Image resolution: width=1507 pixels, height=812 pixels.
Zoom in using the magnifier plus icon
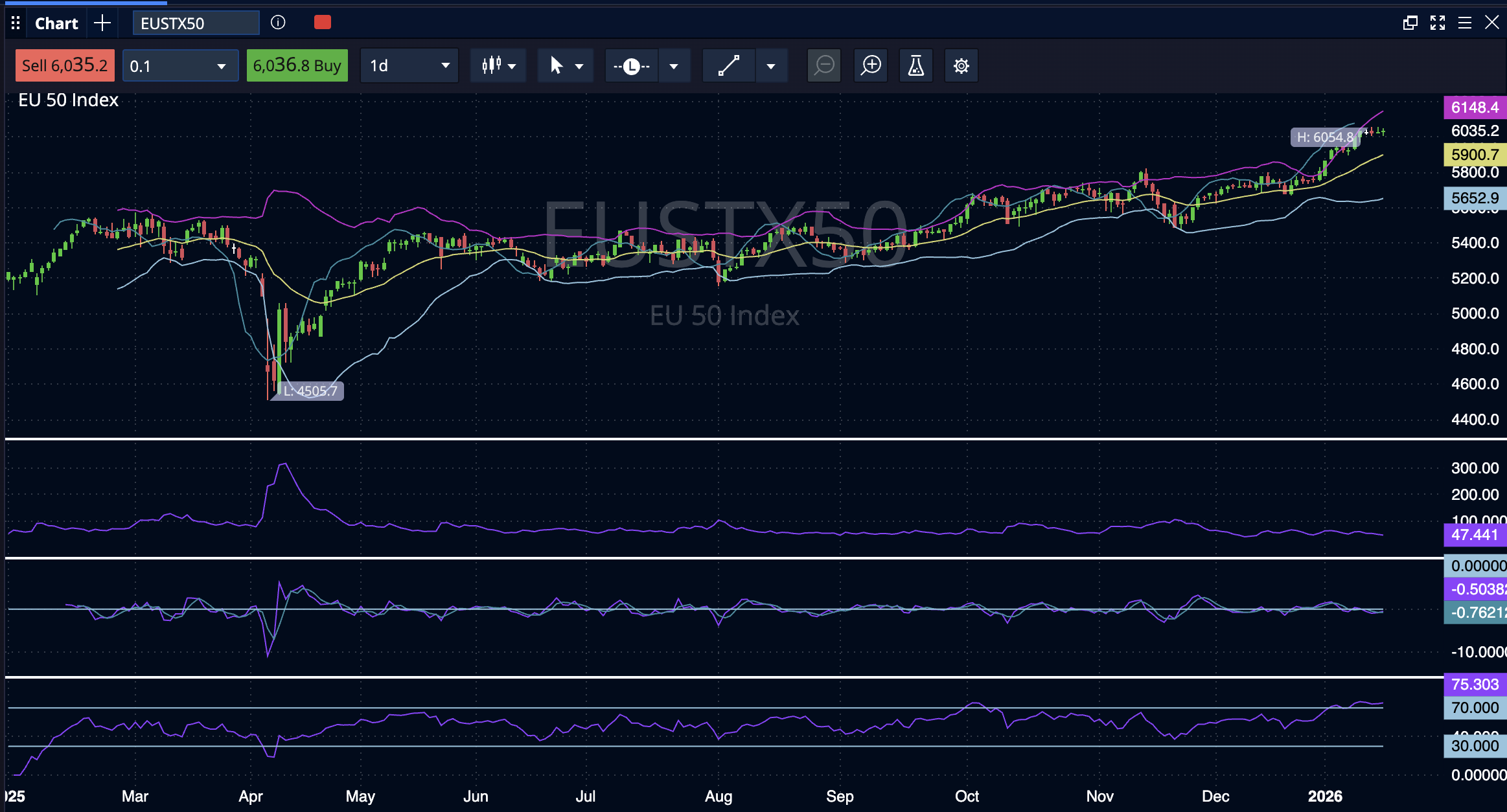pyautogui.click(x=870, y=65)
